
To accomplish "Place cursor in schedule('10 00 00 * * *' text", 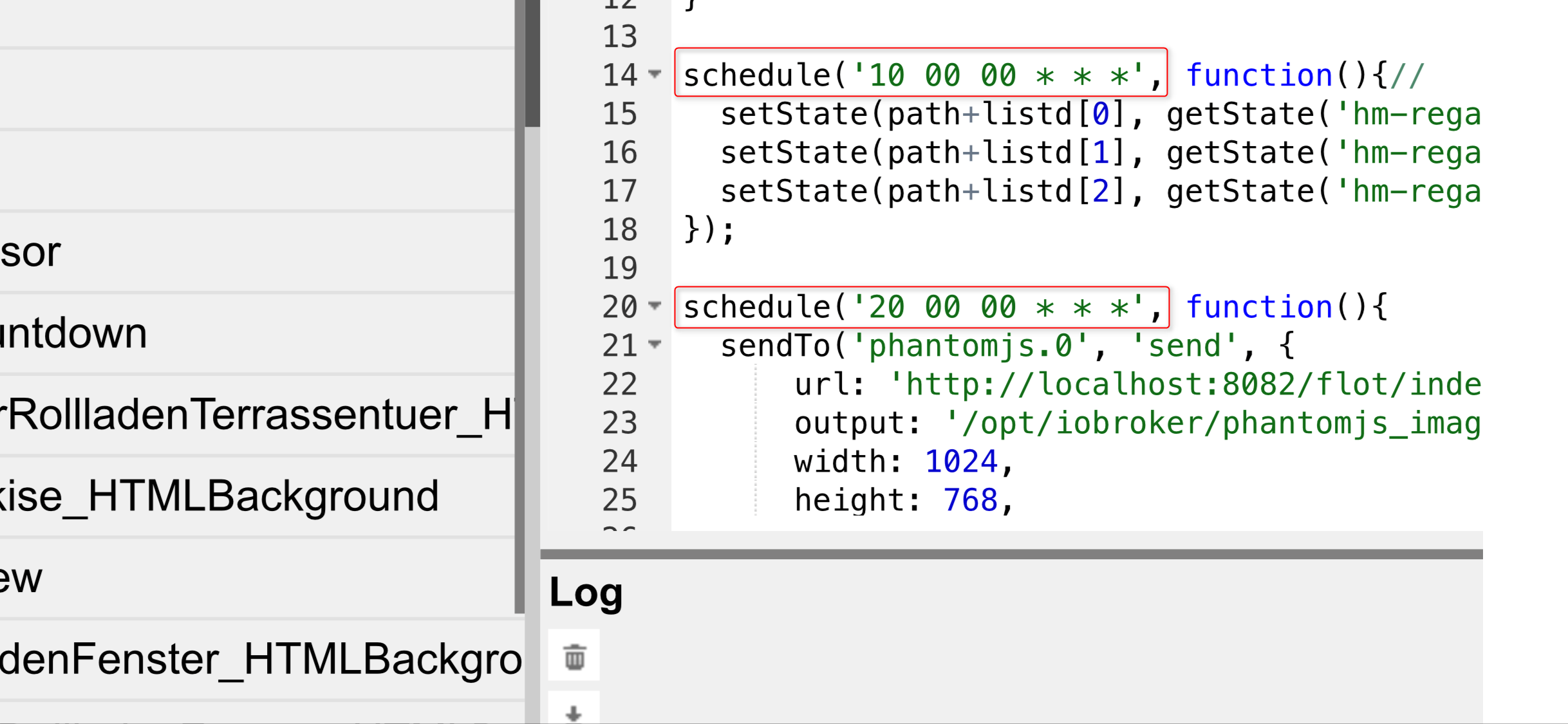I will [x=921, y=74].
